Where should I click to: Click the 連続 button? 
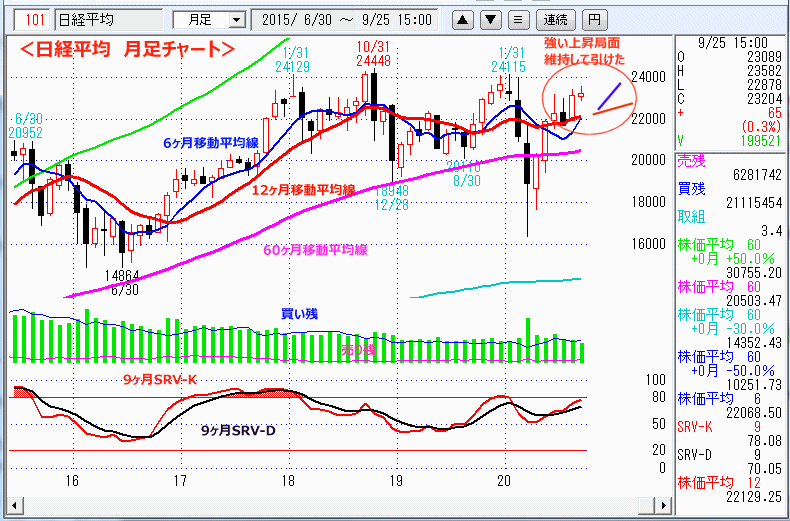[555, 20]
